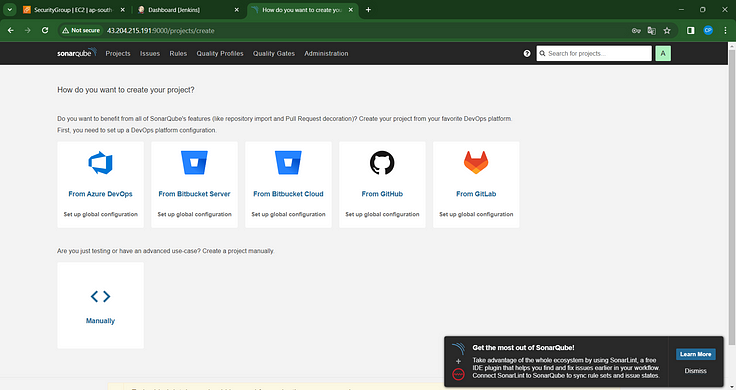Open the help question mark icon

coord(527,54)
